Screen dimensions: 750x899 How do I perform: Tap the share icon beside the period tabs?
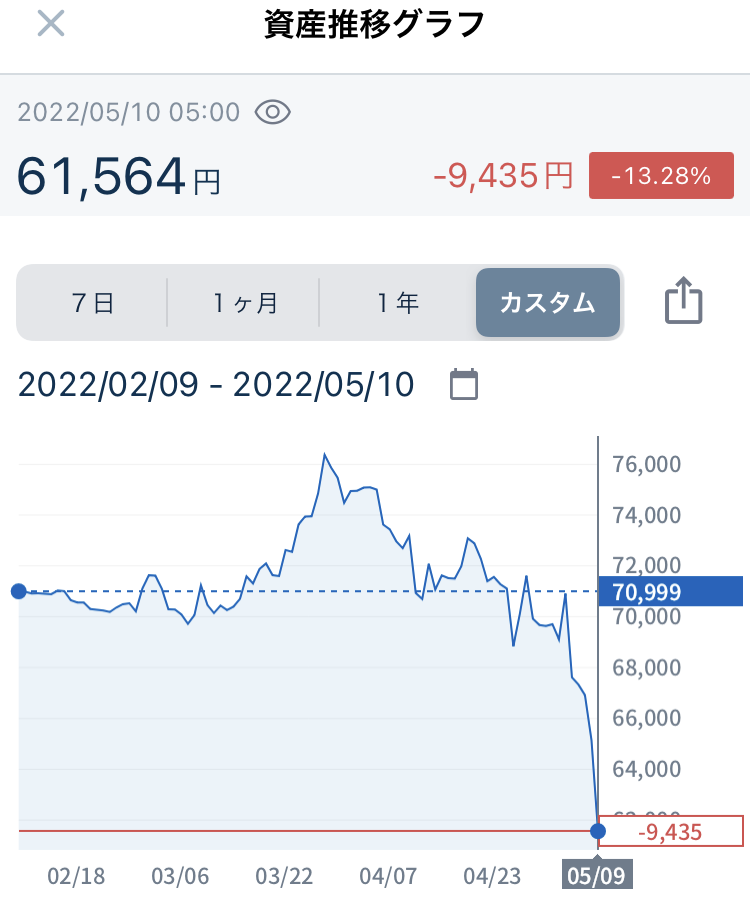(683, 301)
